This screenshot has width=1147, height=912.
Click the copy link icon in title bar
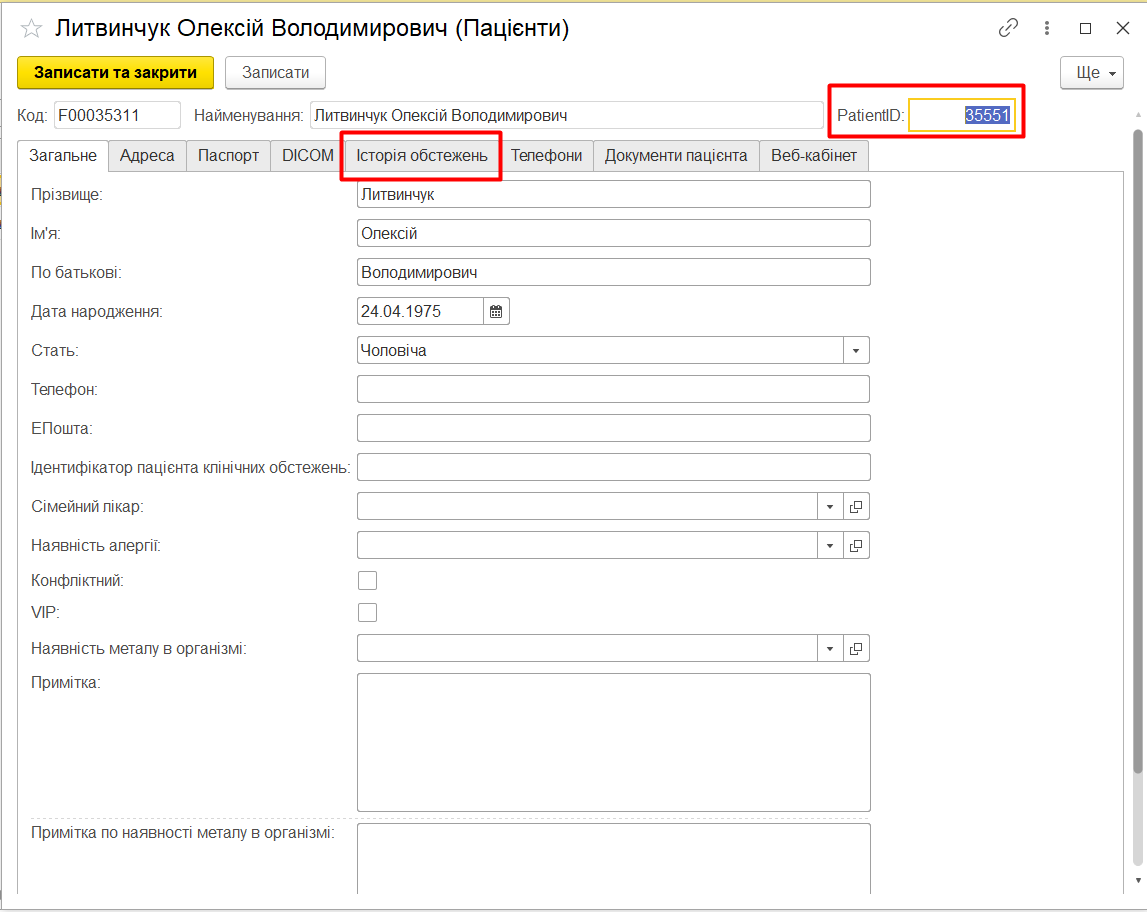point(1008,29)
